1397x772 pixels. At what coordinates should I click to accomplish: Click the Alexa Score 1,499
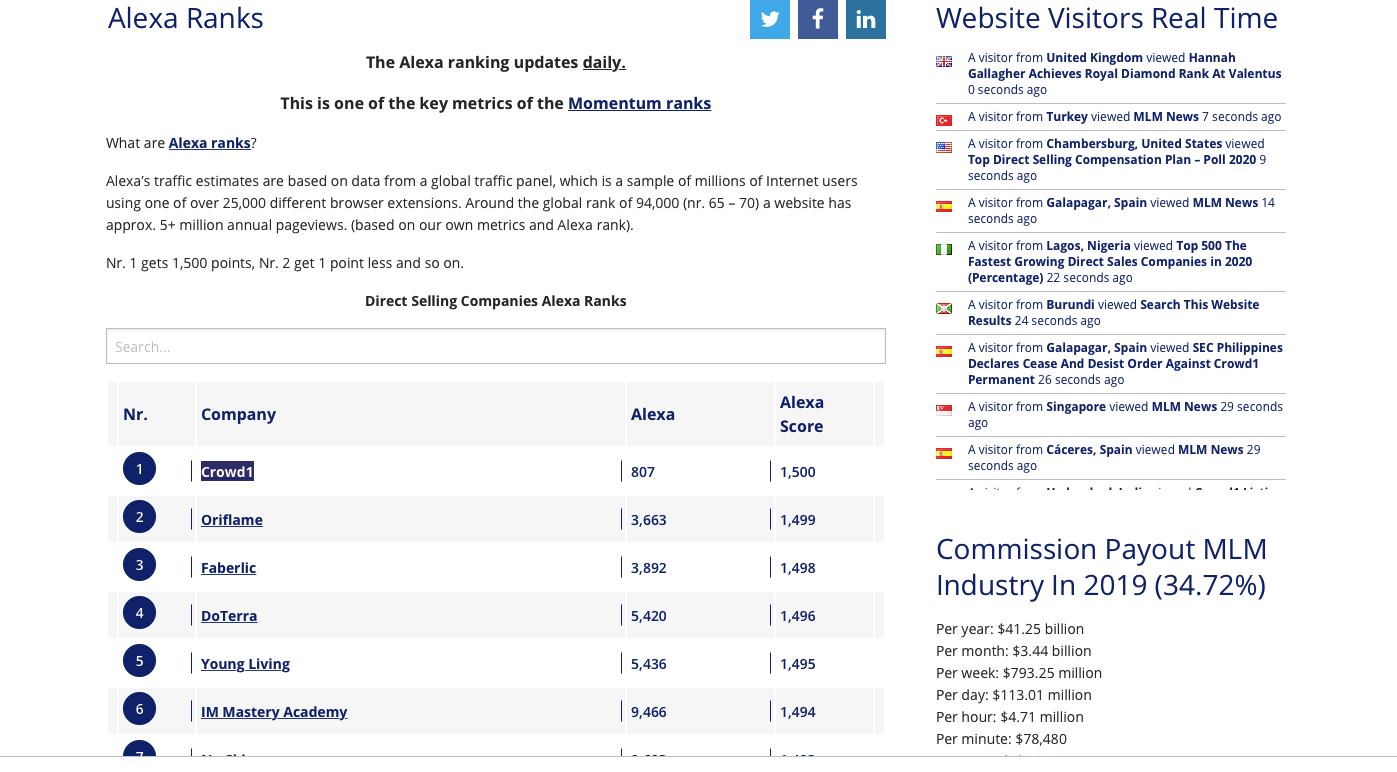pos(798,520)
